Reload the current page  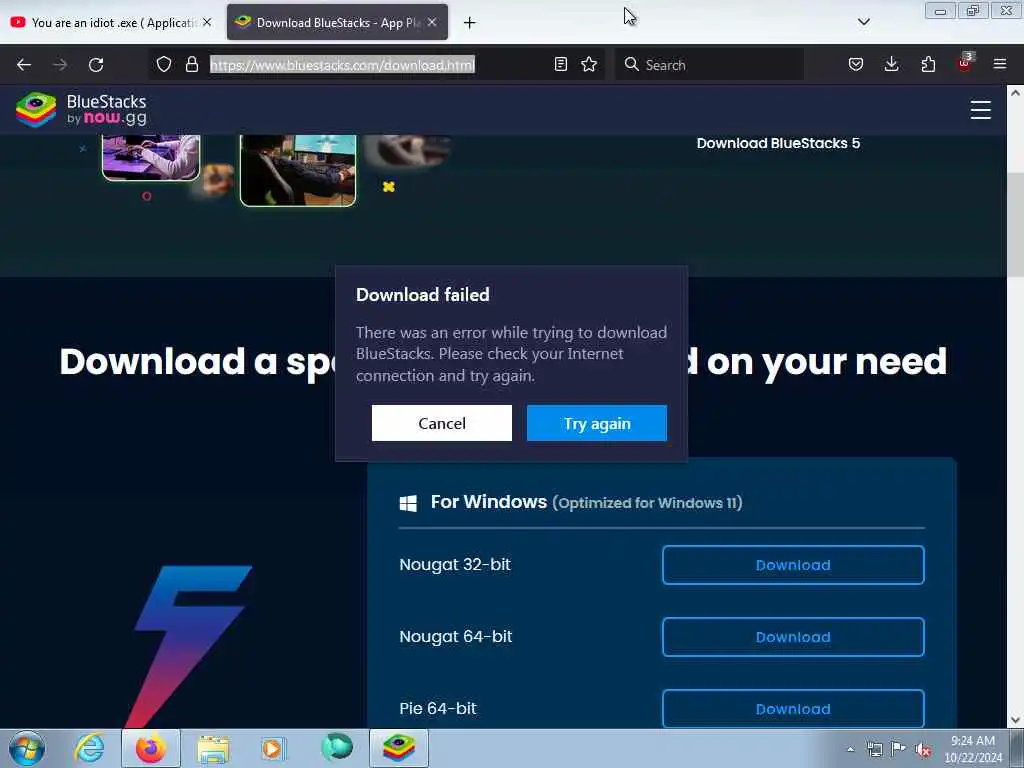click(96, 65)
